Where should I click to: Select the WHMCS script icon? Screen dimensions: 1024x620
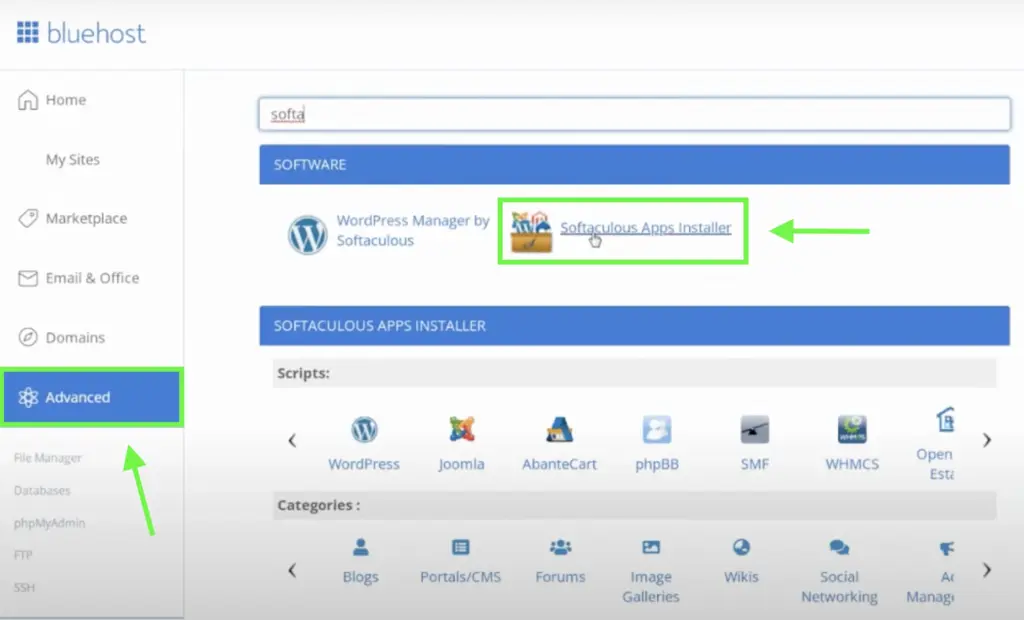[x=852, y=429]
